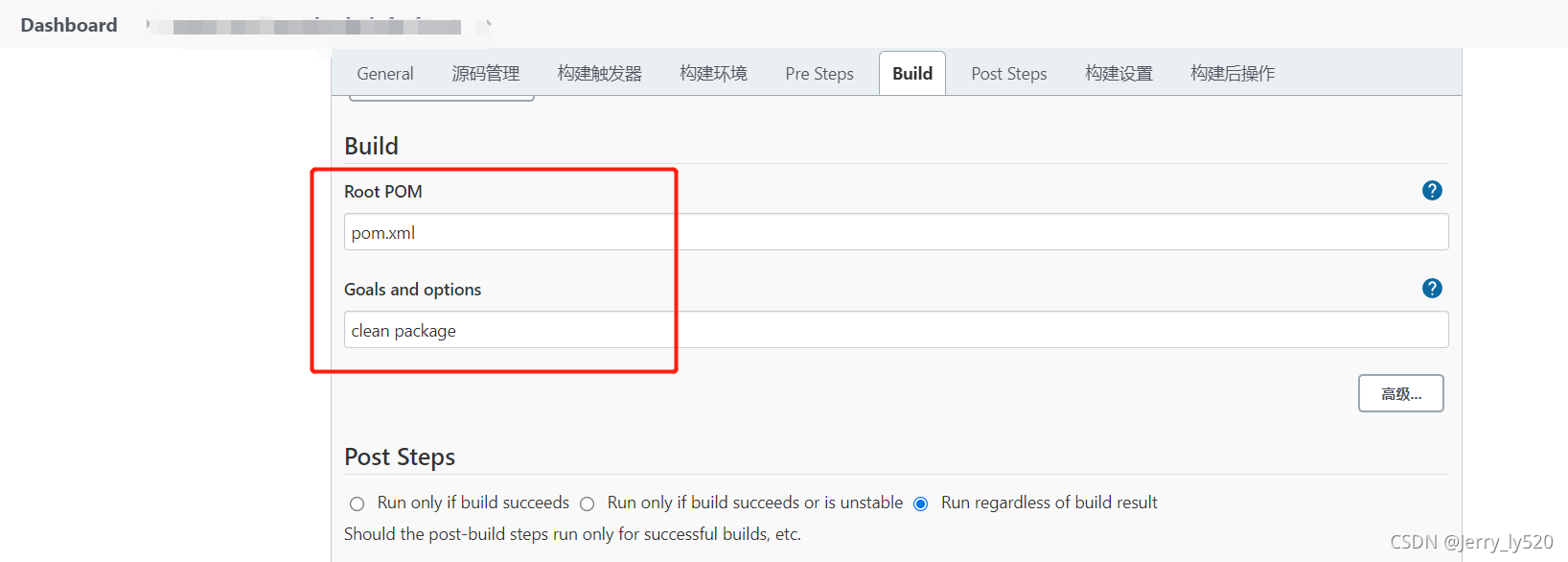The image size is (1568, 562).
Task: Click into the Root POM input field
Action: click(896, 232)
